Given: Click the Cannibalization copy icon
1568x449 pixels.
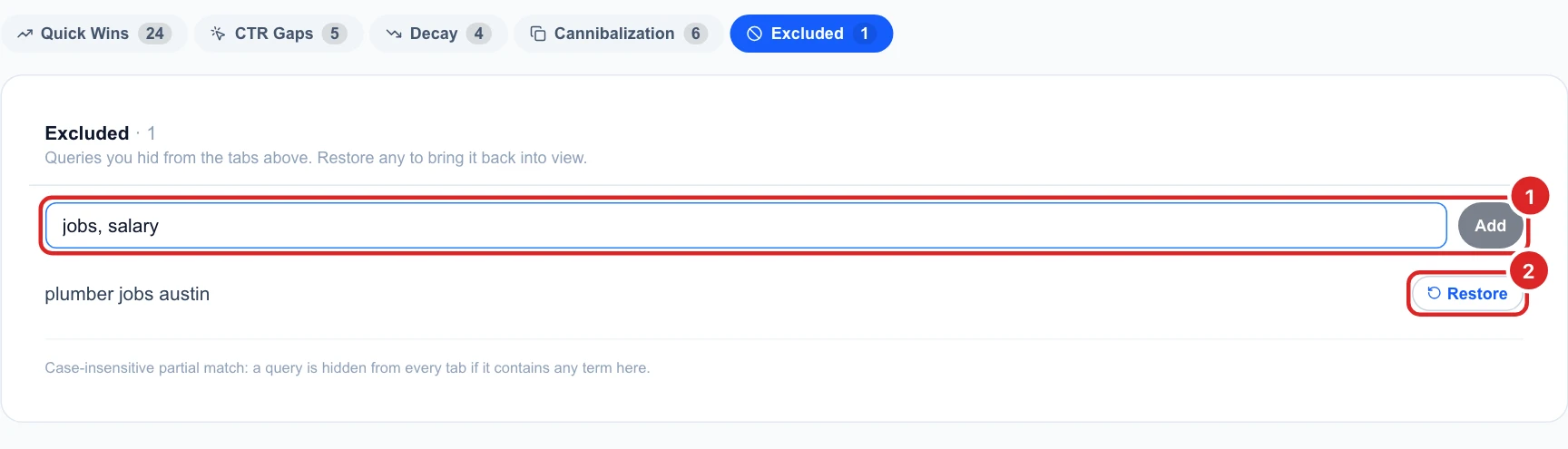Looking at the screenshot, I should 538,34.
